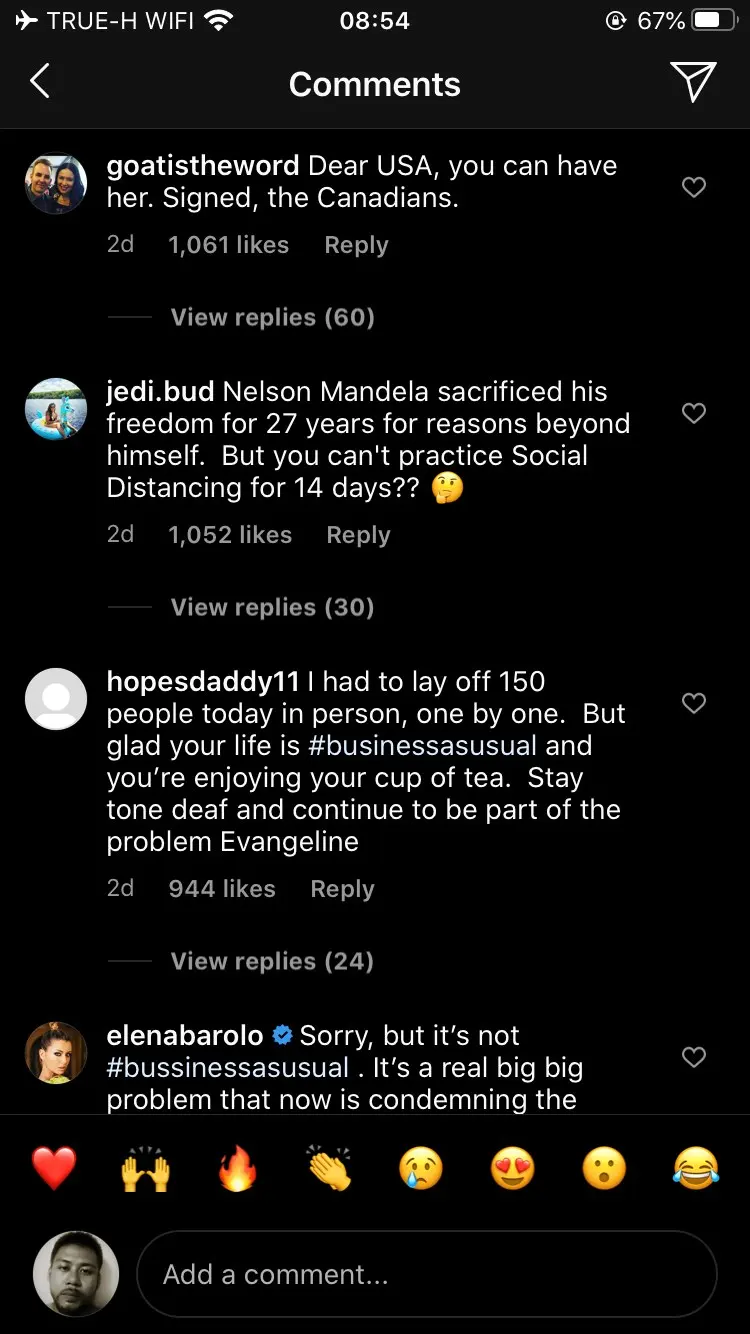This screenshot has height=1334, width=750.
Task: Open the share paper plane icon
Action: click(693, 82)
